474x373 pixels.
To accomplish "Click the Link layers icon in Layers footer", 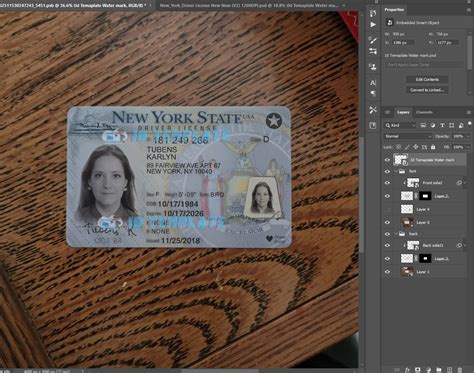I will click(397, 370).
